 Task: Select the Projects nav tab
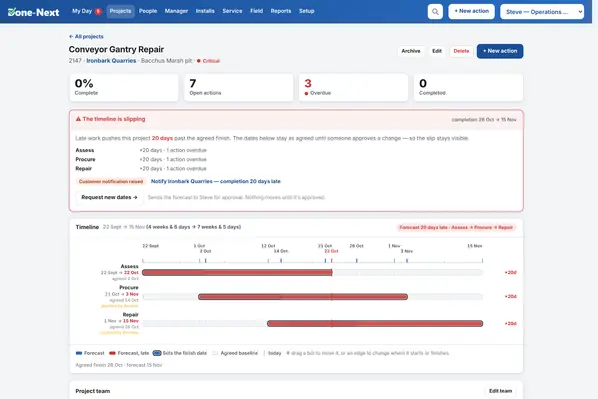[x=120, y=11]
